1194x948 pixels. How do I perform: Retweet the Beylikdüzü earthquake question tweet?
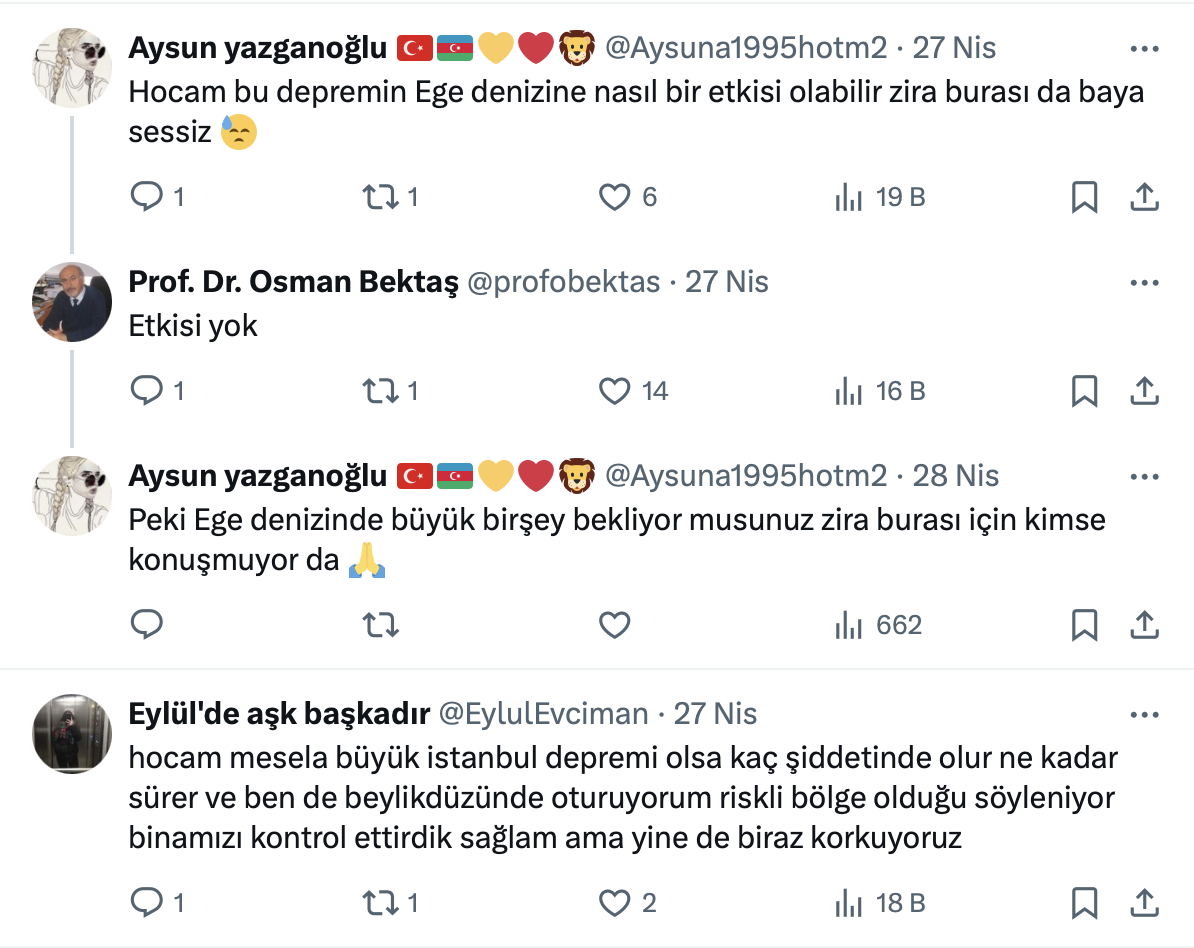tap(379, 903)
